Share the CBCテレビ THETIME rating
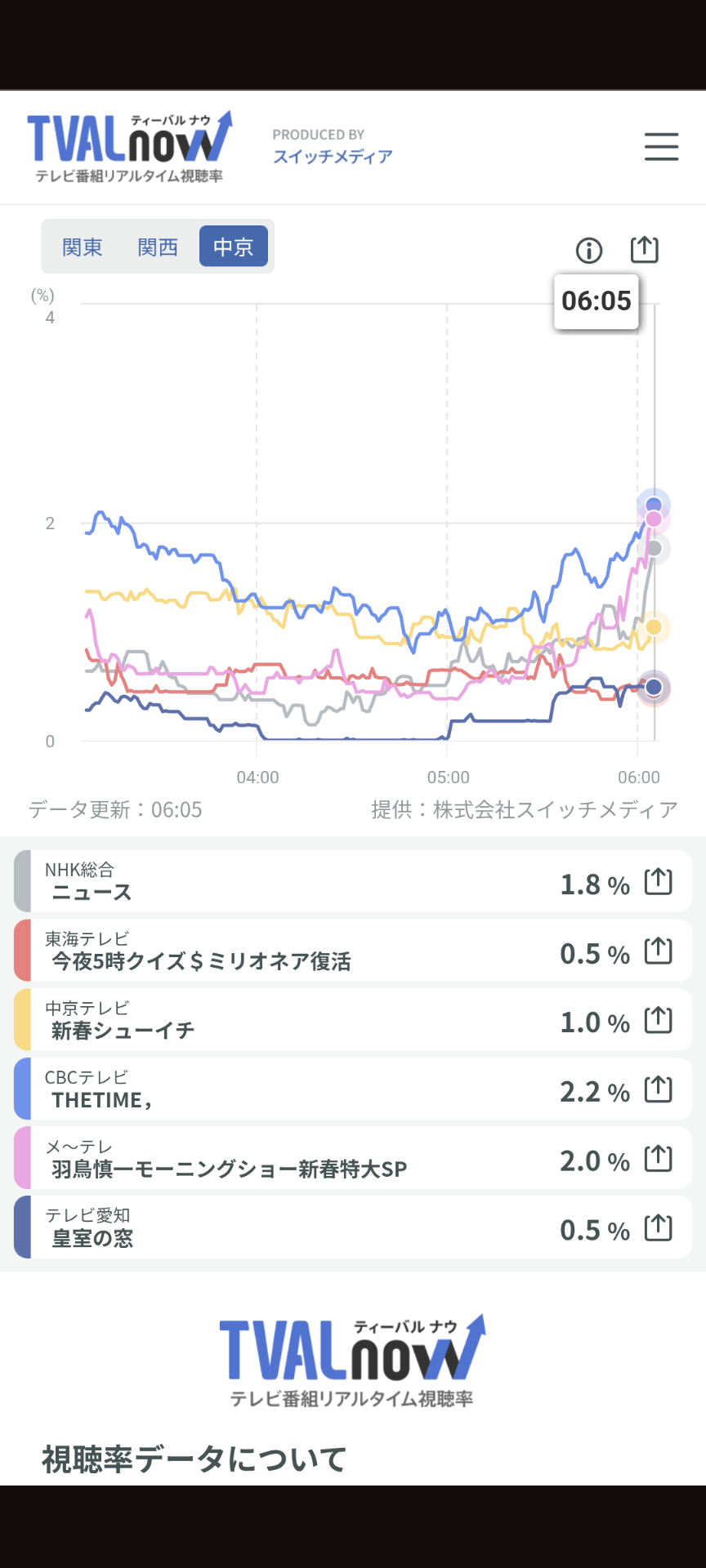Image resolution: width=706 pixels, height=1568 pixels. 658,1089
